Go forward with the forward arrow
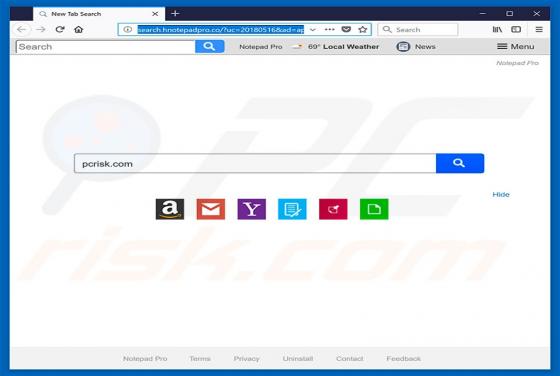Viewport: 560px width, 376px height. point(41,29)
